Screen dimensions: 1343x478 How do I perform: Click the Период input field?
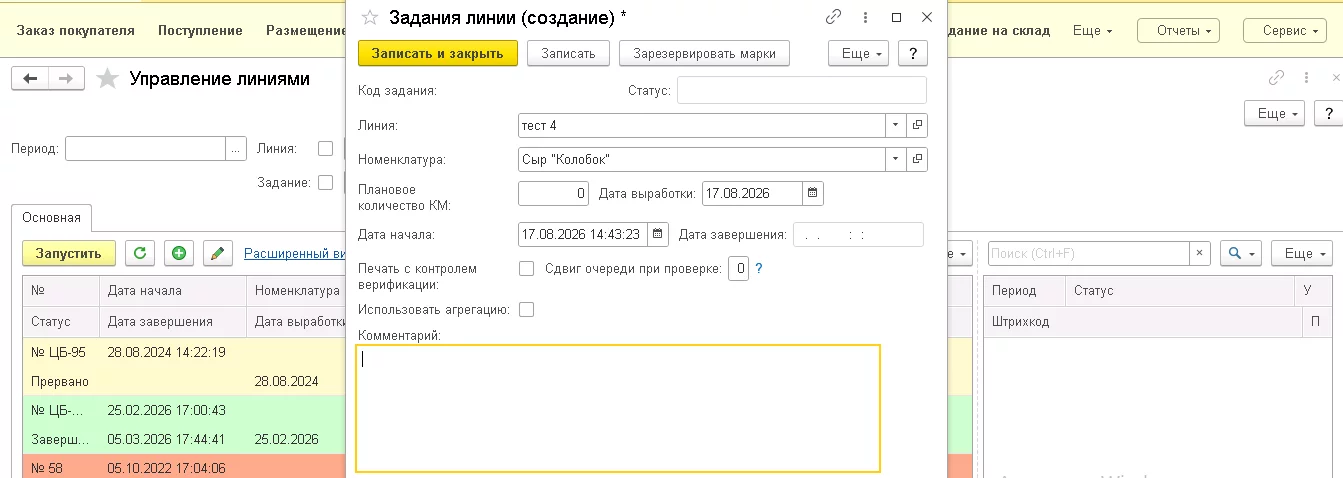click(146, 148)
